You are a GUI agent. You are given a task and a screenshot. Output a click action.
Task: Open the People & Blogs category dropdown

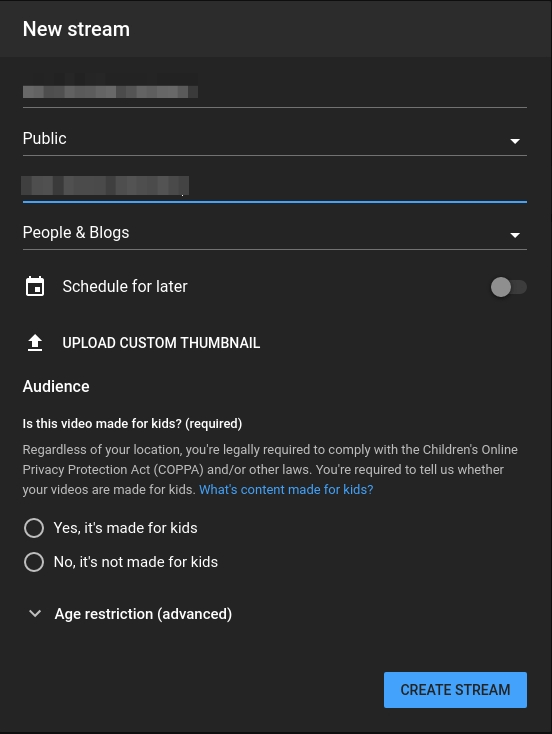[275, 233]
